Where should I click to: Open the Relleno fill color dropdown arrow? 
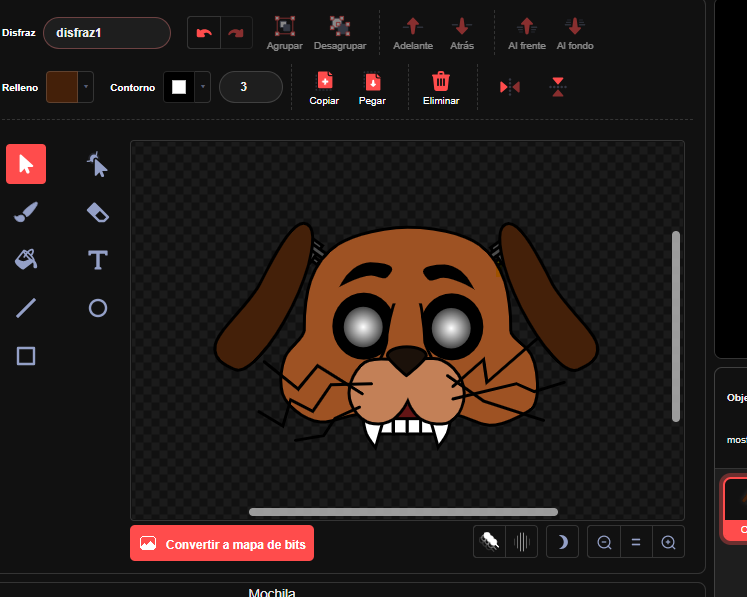86,87
